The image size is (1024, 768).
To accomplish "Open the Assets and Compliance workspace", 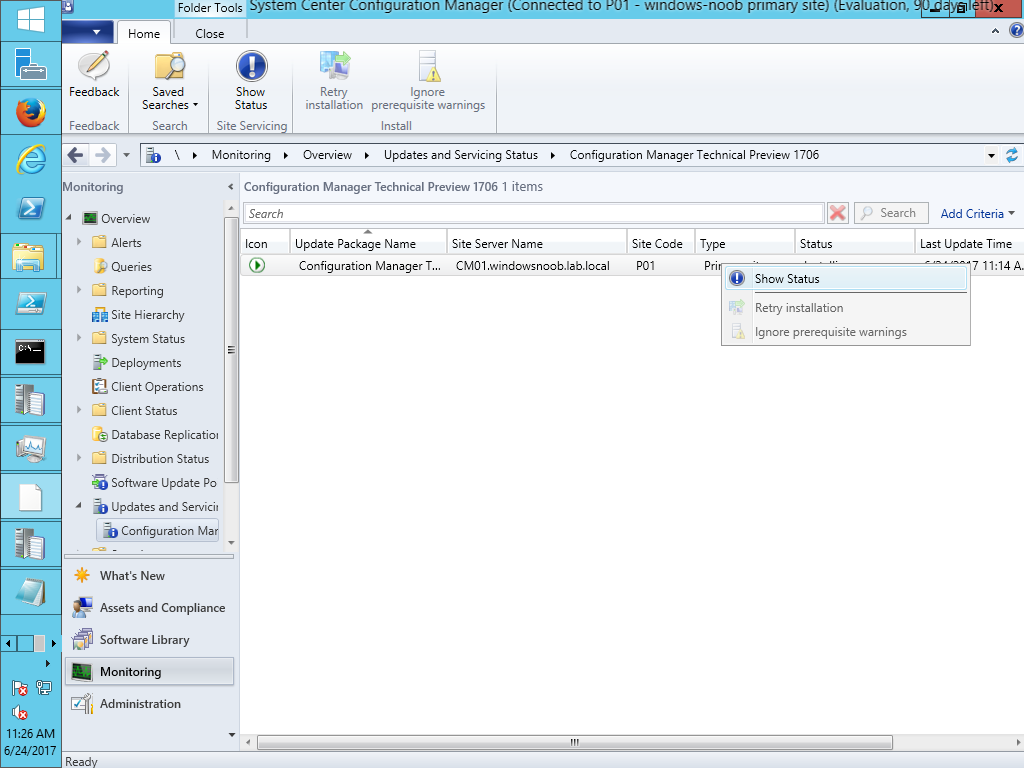I will [x=150, y=607].
